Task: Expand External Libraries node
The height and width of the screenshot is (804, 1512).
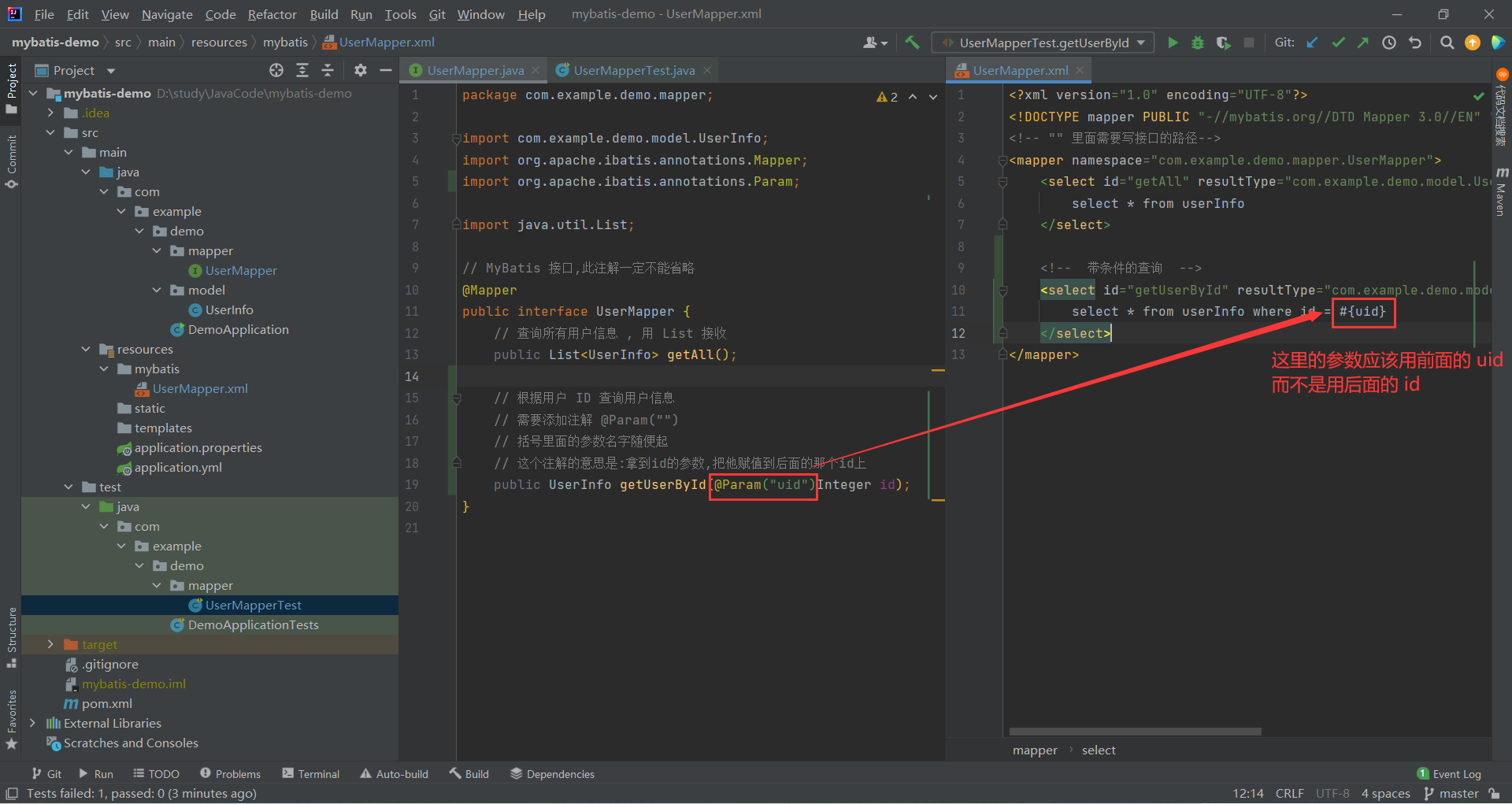Action: coord(32,723)
